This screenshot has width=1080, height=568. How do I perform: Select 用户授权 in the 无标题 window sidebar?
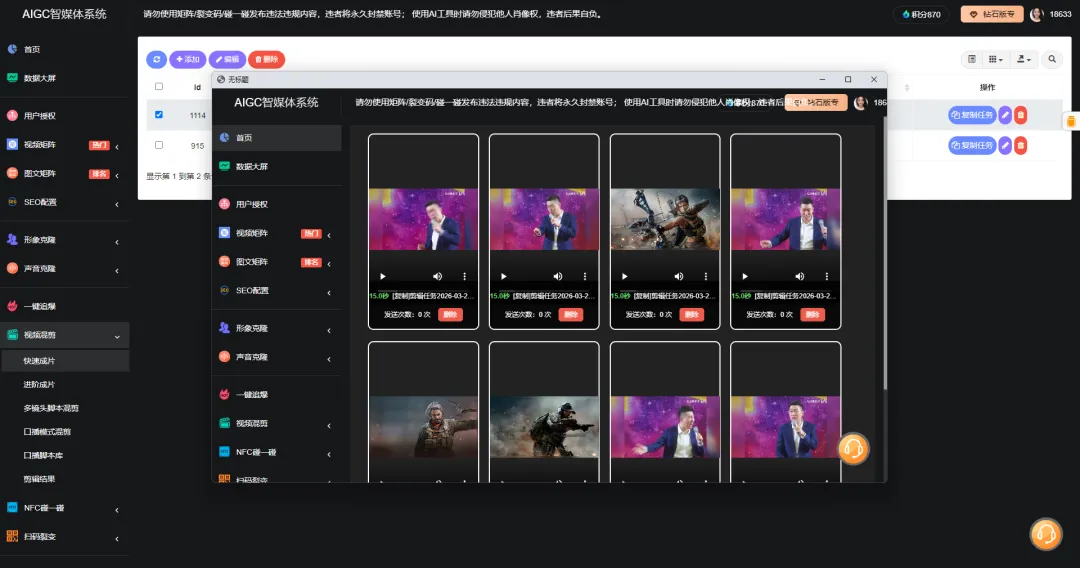[276, 204]
